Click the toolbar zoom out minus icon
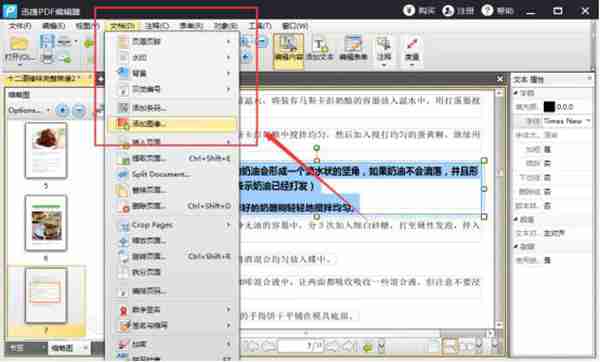 pyautogui.click(x=262, y=41)
